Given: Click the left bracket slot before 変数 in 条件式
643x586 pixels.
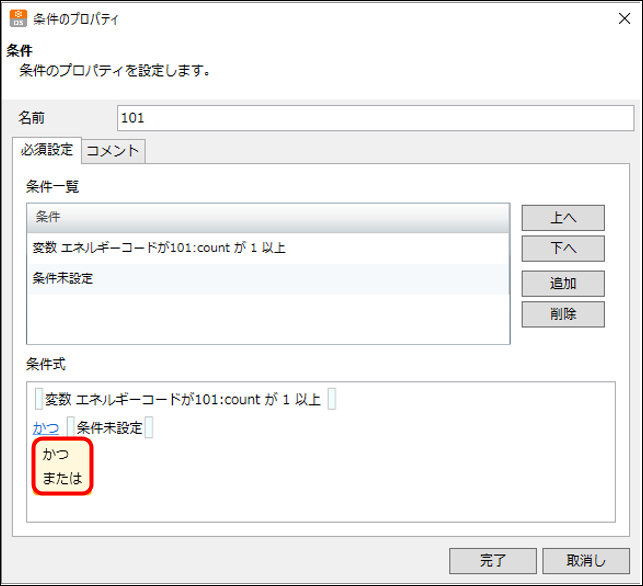Looking at the screenshot, I should tap(38, 400).
